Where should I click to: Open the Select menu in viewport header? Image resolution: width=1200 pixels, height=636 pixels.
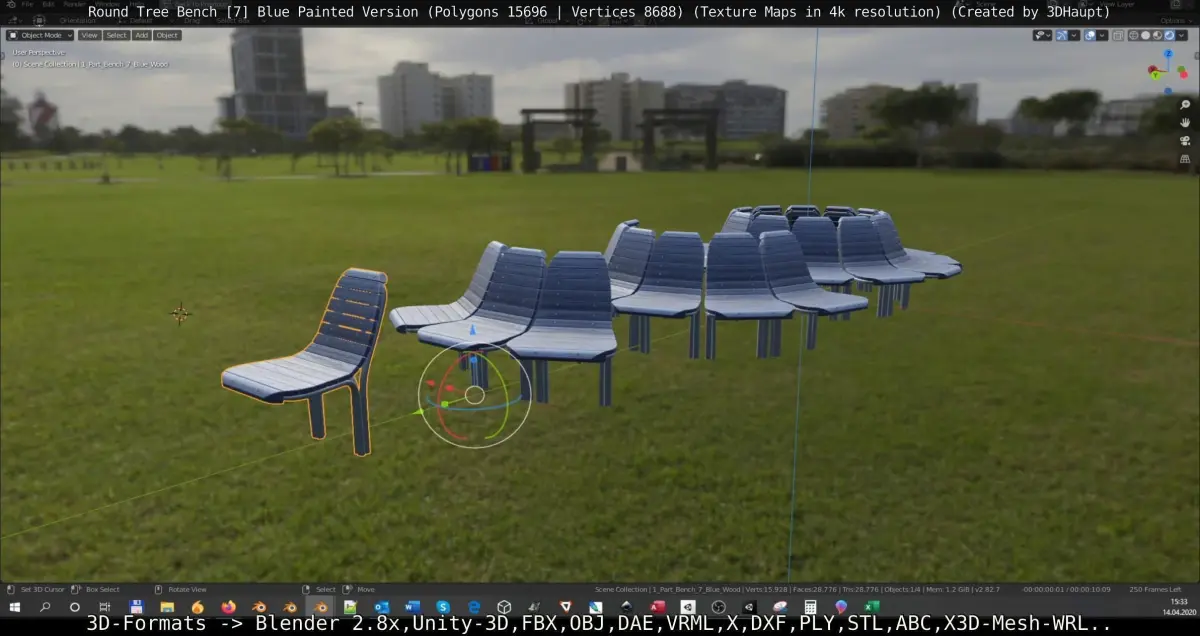[x=116, y=35]
